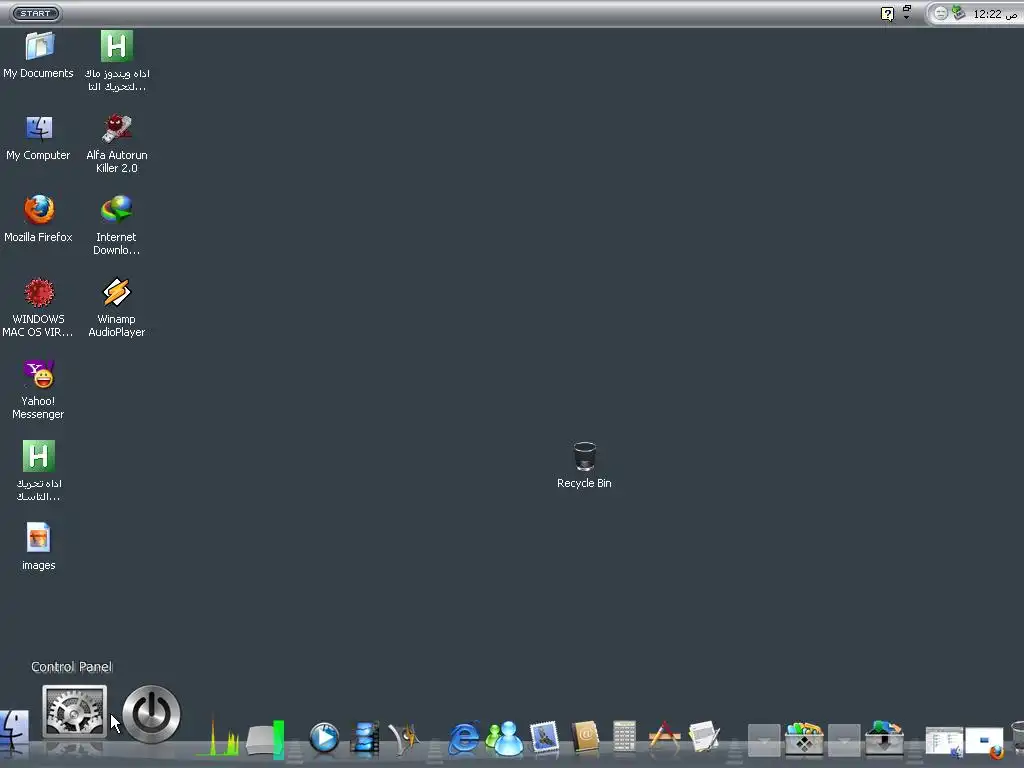Click the round face tray icon
1024x768 pixels.
[x=940, y=14]
